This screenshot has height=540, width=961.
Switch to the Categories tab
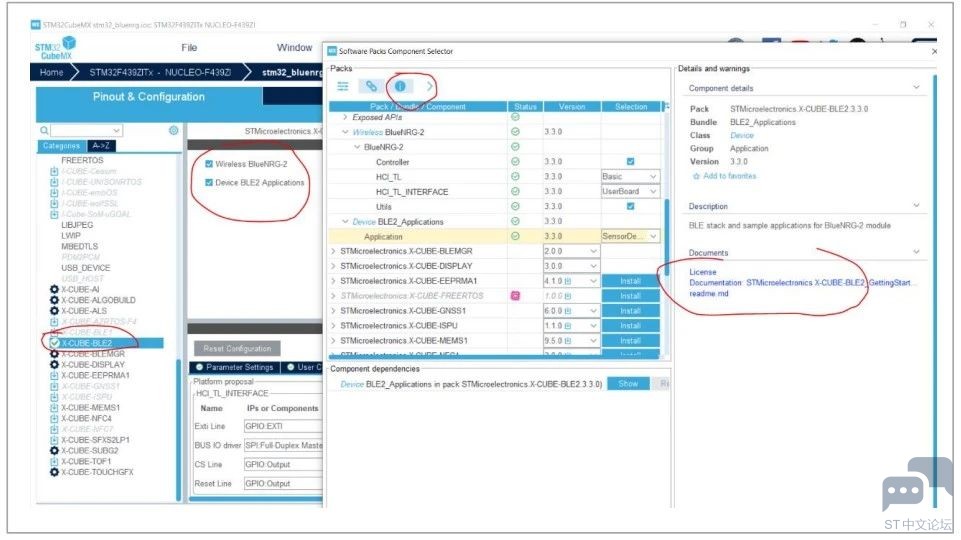pyautogui.click(x=61, y=146)
